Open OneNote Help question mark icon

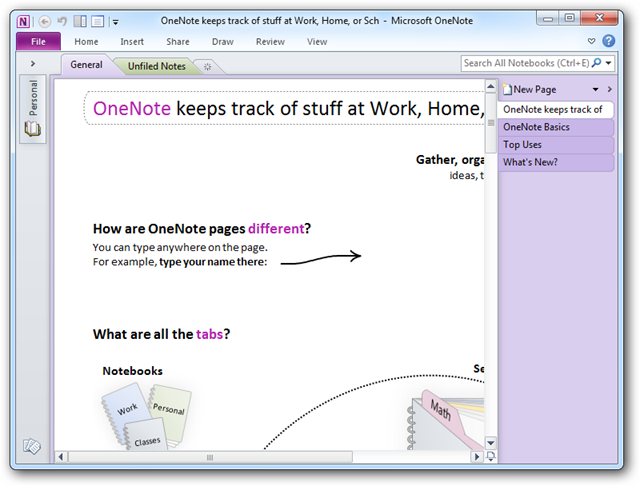pyautogui.click(x=609, y=41)
